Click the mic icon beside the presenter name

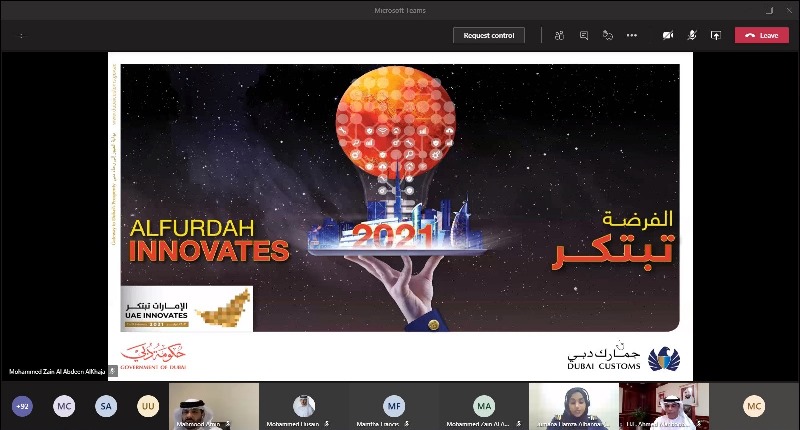click(113, 371)
